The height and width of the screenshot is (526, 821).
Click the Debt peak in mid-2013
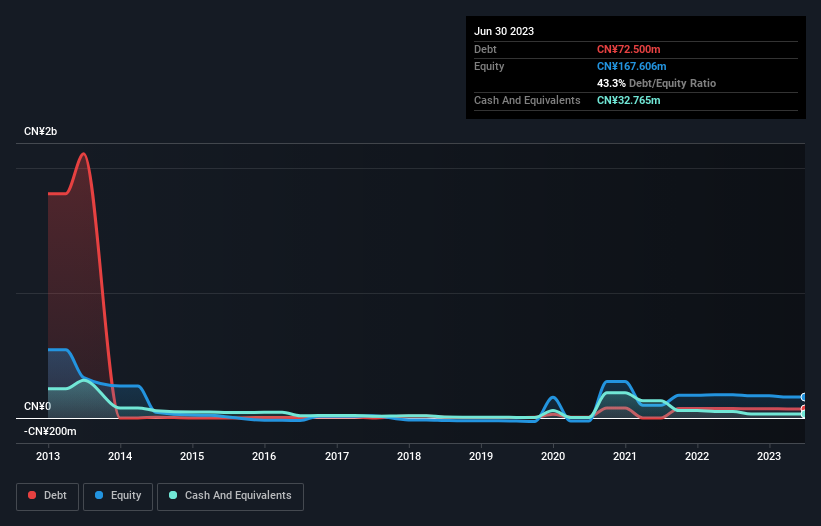83,154
